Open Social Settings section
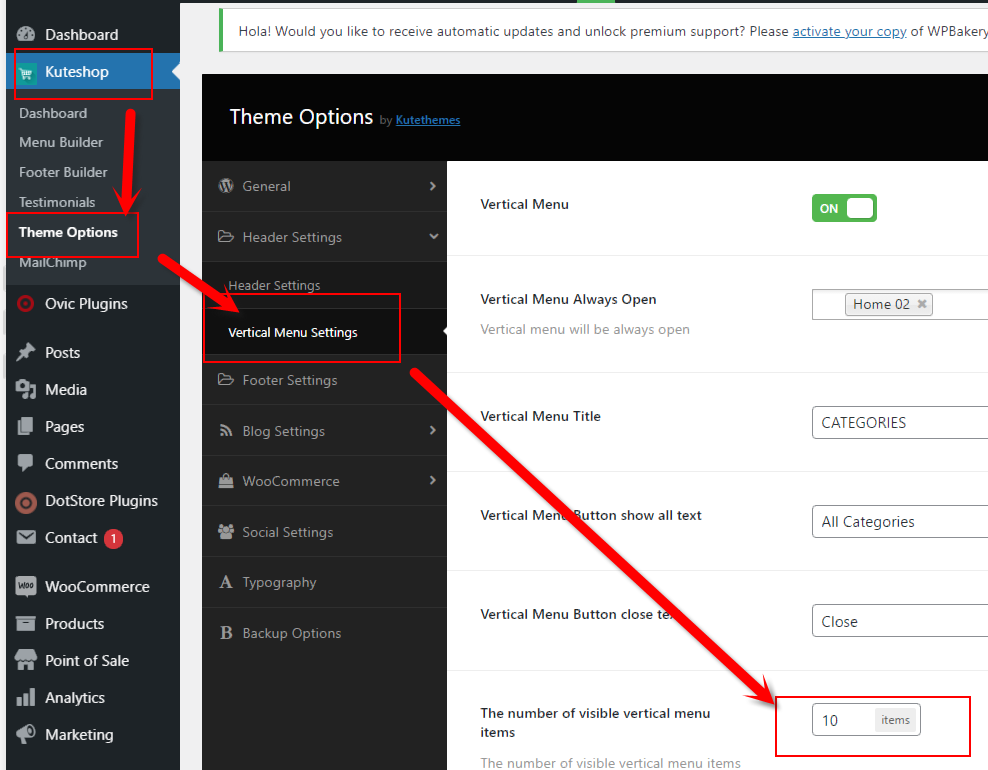Viewport: 988px width, 770px height. tap(325, 532)
